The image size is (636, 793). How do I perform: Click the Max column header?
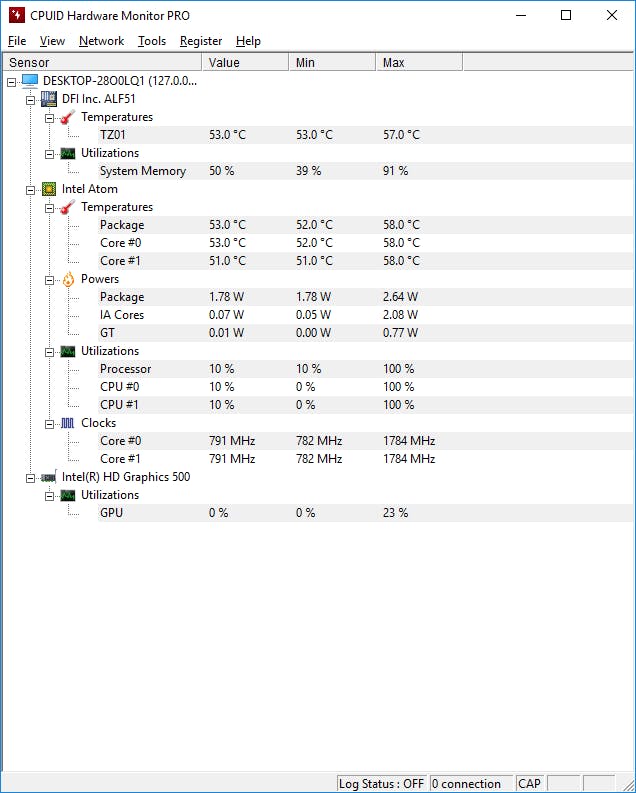click(419, 62)
